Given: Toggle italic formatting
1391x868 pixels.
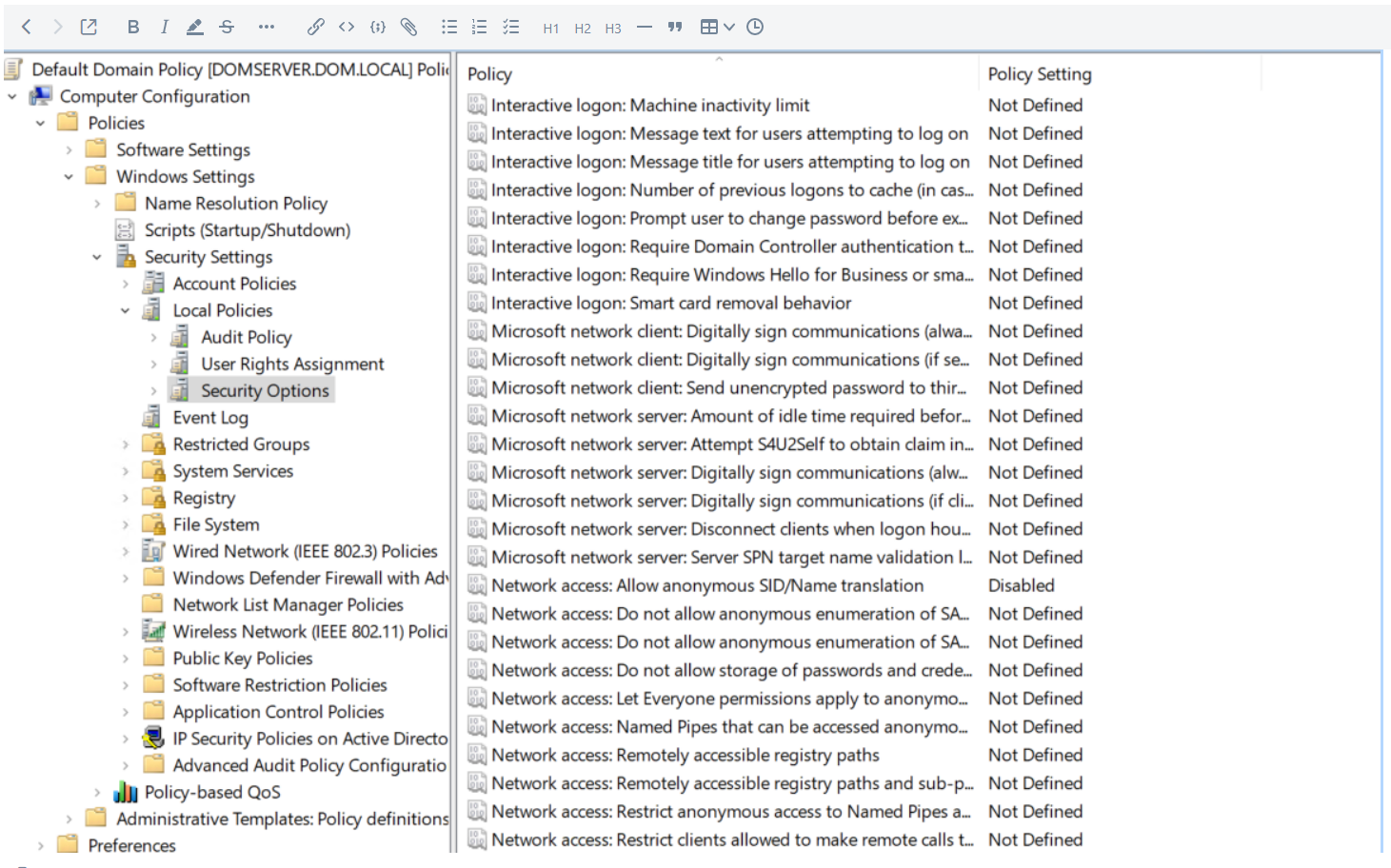Looking at the screenshot, I should (x=164, y=27).
